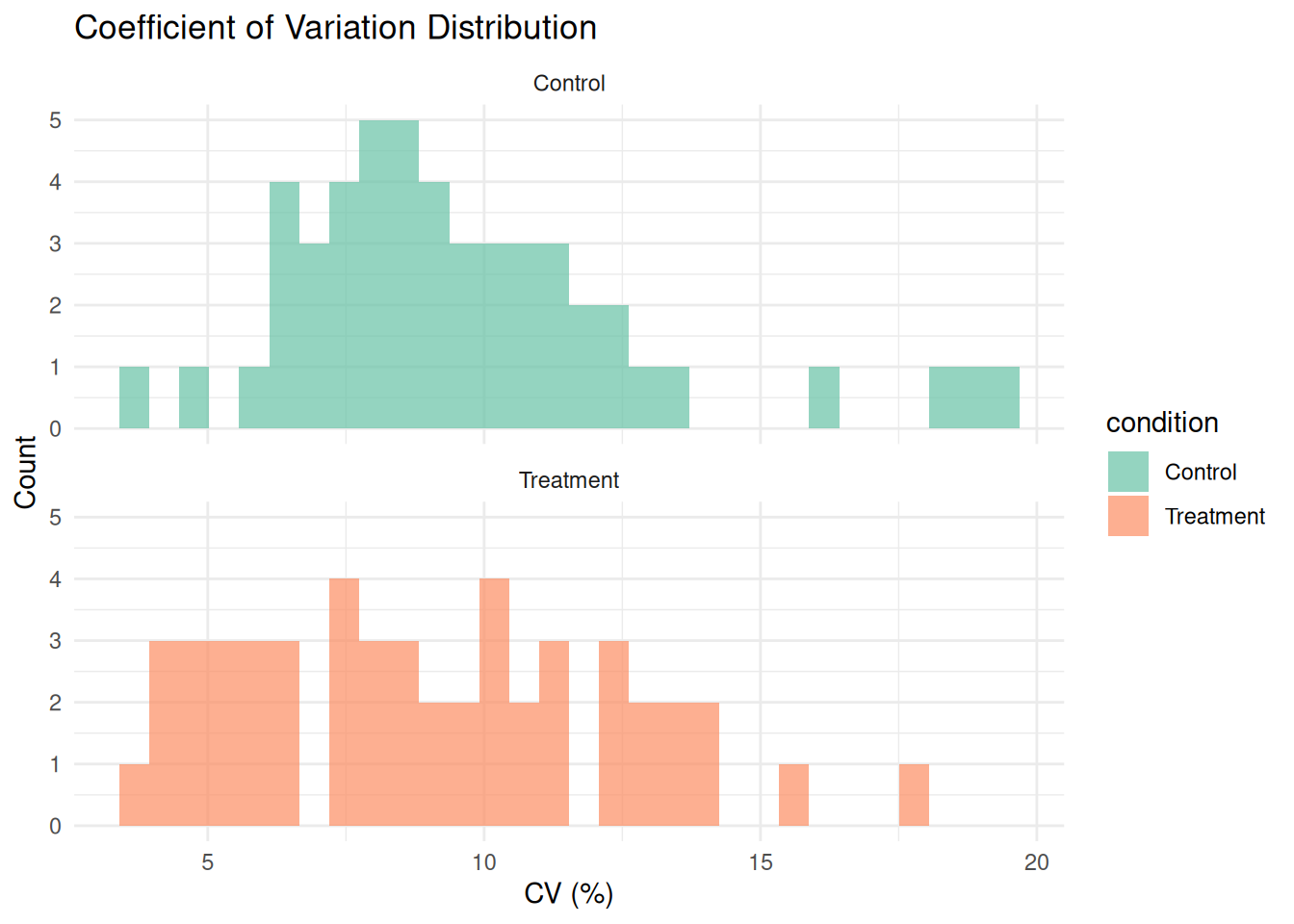The width and height of the screenshot is (1294, 924).
Task: Click the x-axis tick label '5'
Action: pyautogui.click(x=208, y=862)
